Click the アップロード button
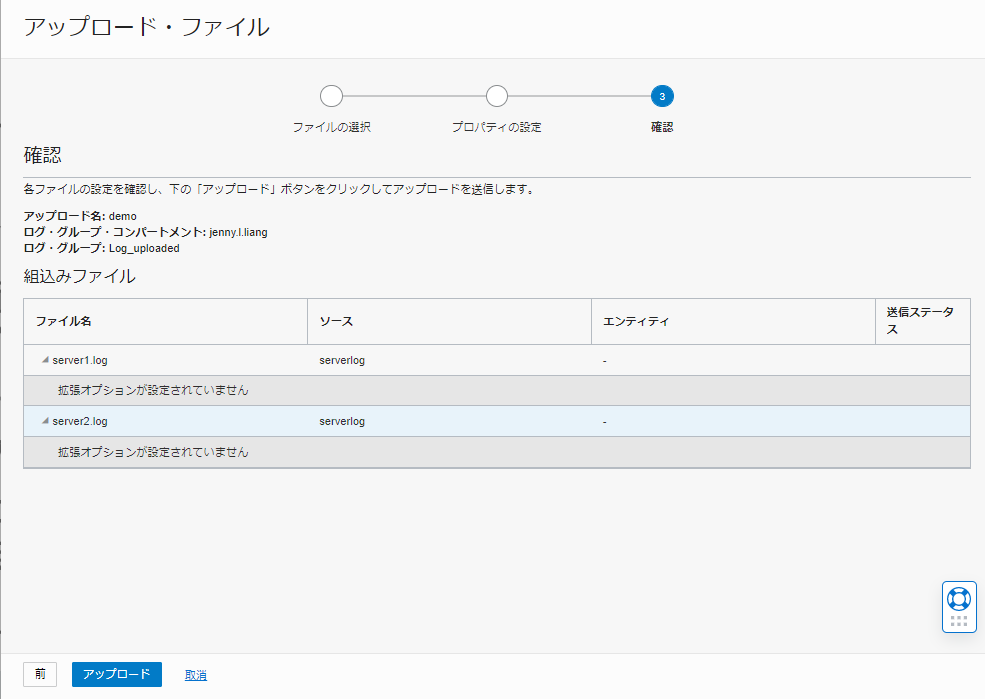Viewport: 985px width, 699px height. coord(116,674)
